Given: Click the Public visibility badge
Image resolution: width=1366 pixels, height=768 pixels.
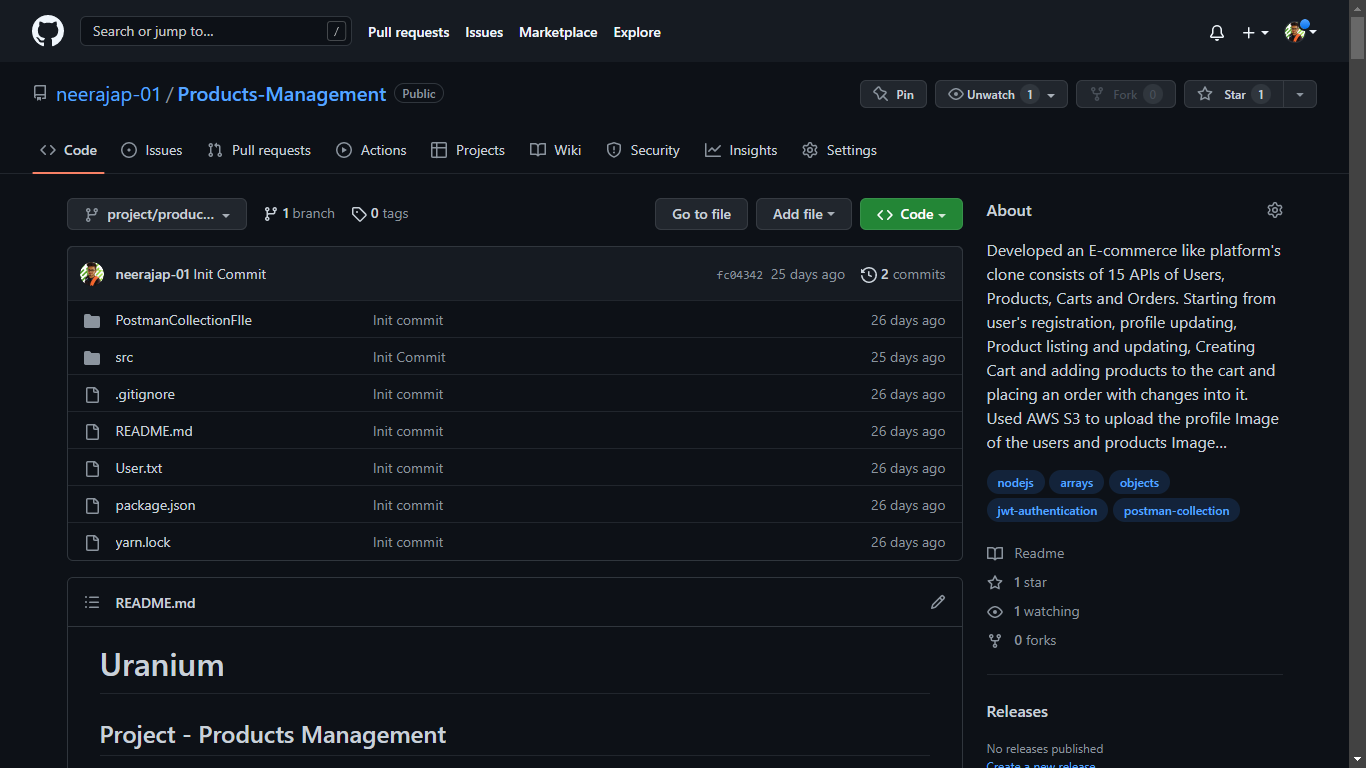Looking at the screenshot, I should [x=419, y=93].
